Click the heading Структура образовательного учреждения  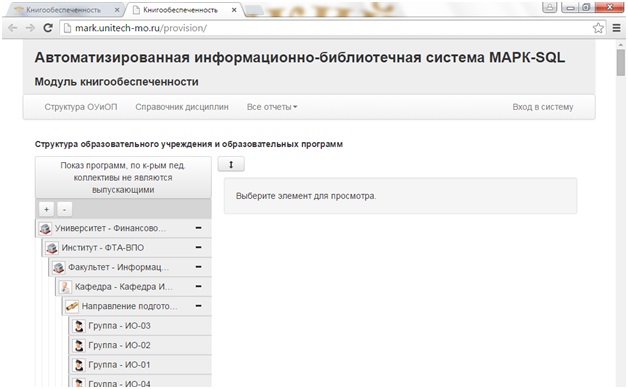[x=189, y=144]
